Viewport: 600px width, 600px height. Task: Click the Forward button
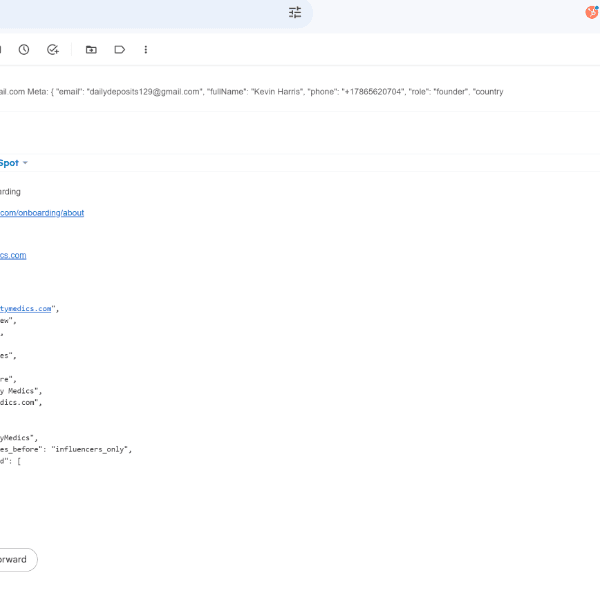pyautogui.click(x=14, y=559)
